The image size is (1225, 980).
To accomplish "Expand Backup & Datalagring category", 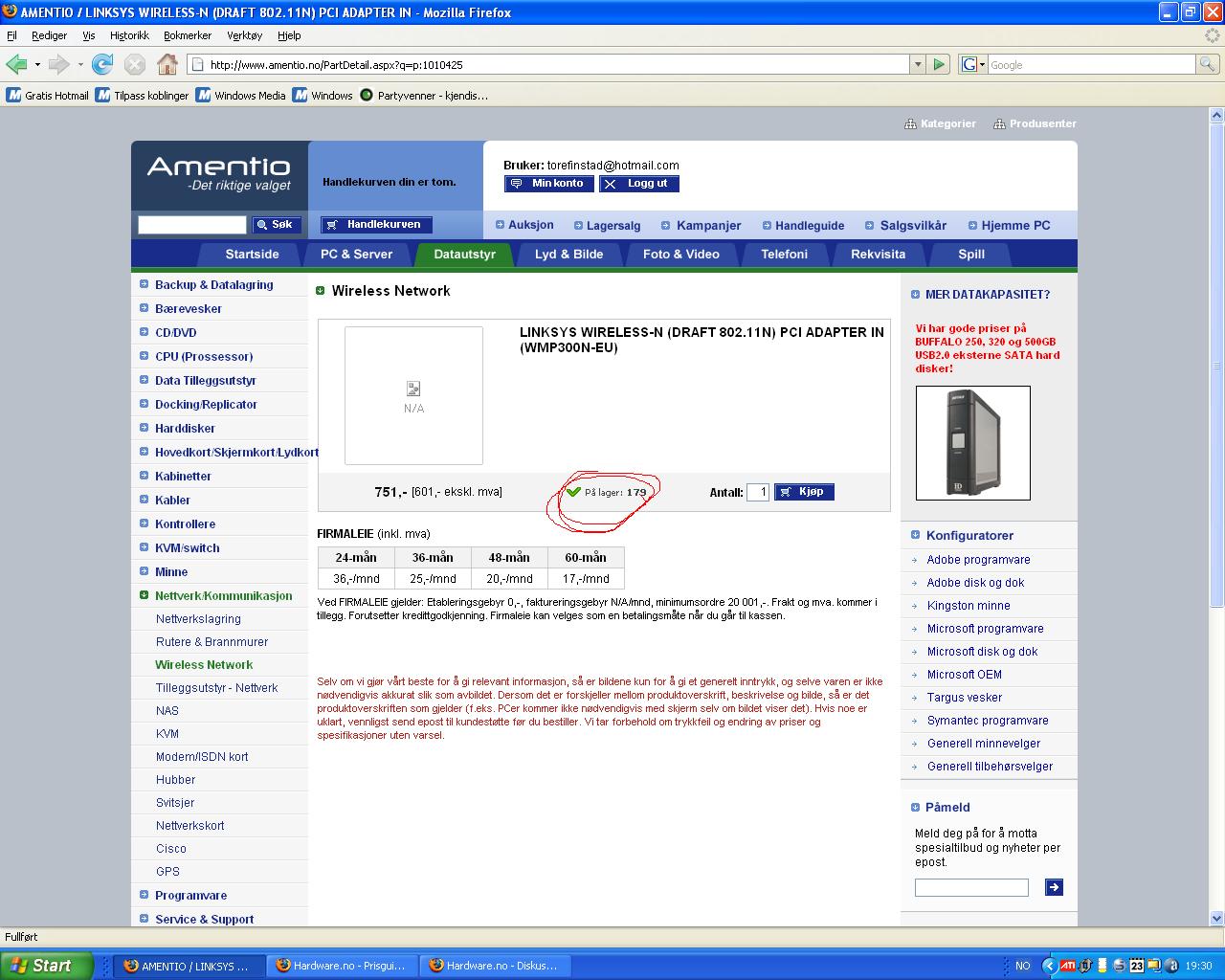I will click(145, 284).
